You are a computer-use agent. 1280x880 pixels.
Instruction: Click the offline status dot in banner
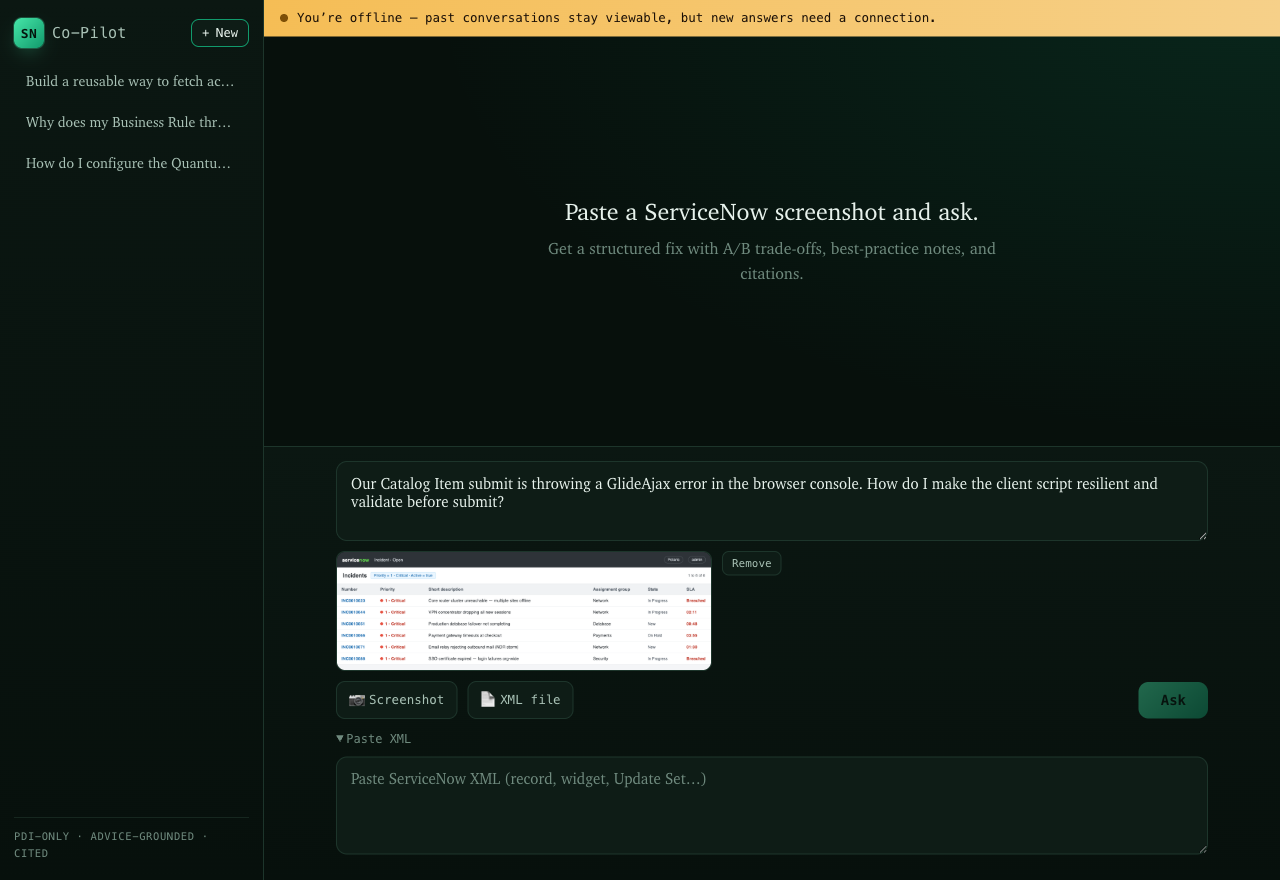tap(284, 18)
